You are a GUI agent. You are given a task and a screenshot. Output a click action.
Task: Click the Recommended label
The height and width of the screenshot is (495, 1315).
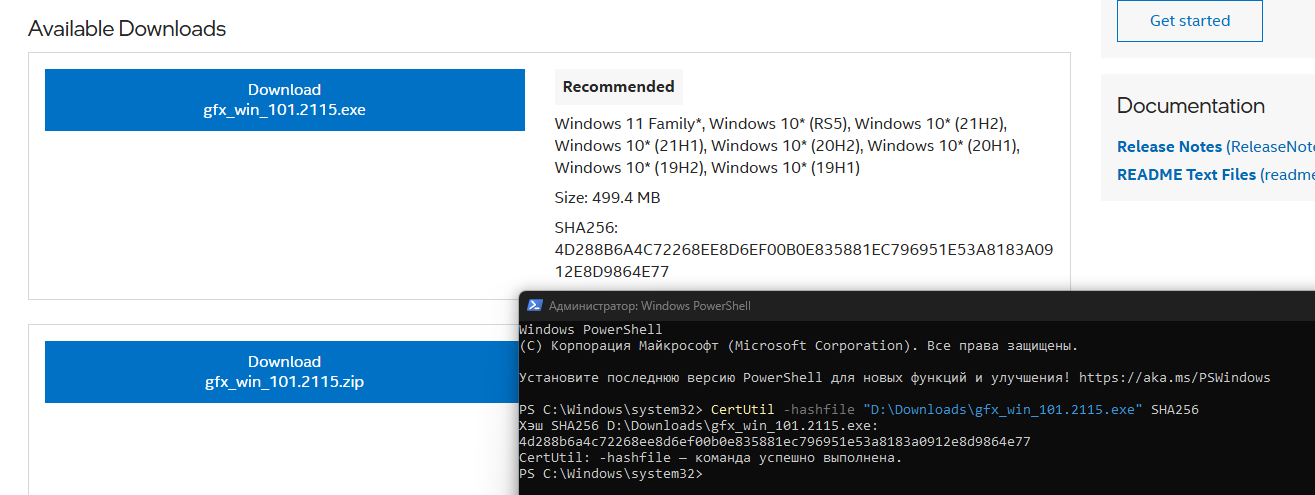tap(619, 87)
